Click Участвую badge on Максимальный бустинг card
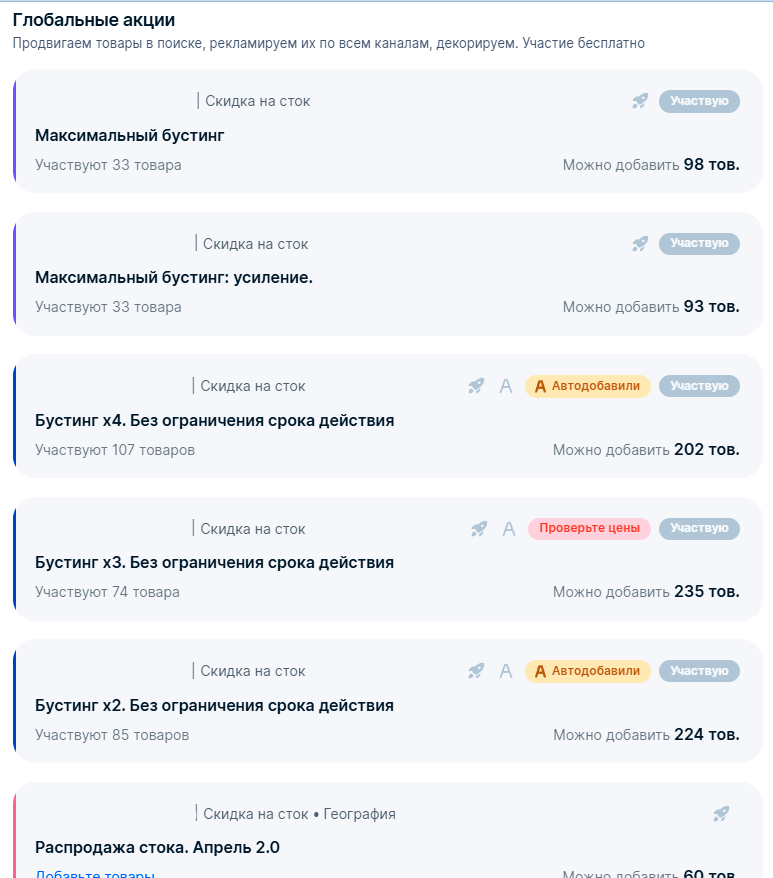Image resolution: width=773 pixels, height=878 pixels. [x=699, y=101]
